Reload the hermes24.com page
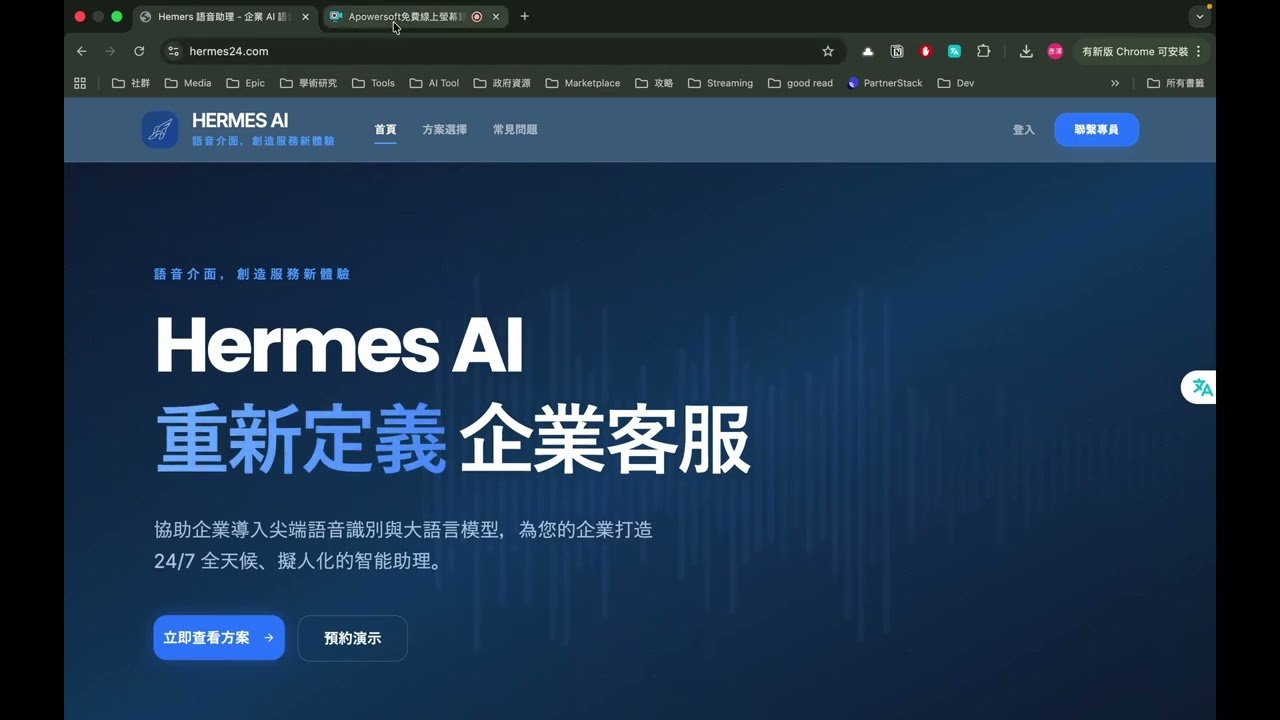 (139, 51)
